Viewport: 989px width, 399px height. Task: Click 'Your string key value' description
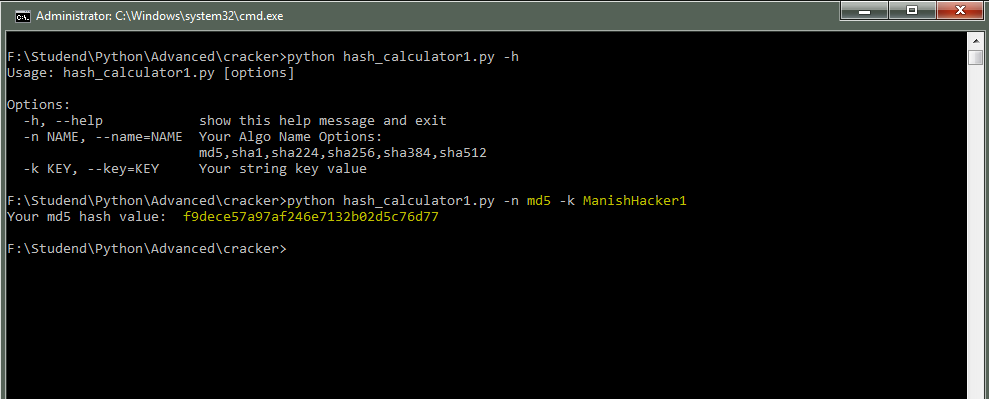click(282, 169)
